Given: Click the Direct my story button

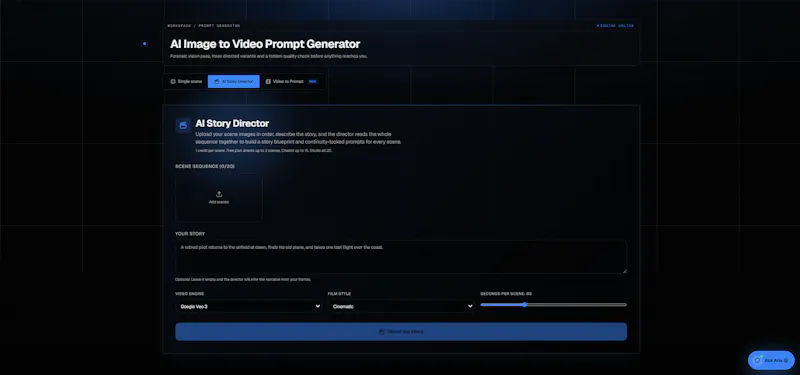Looking at the screenshot, I should [x=401, y=332].
